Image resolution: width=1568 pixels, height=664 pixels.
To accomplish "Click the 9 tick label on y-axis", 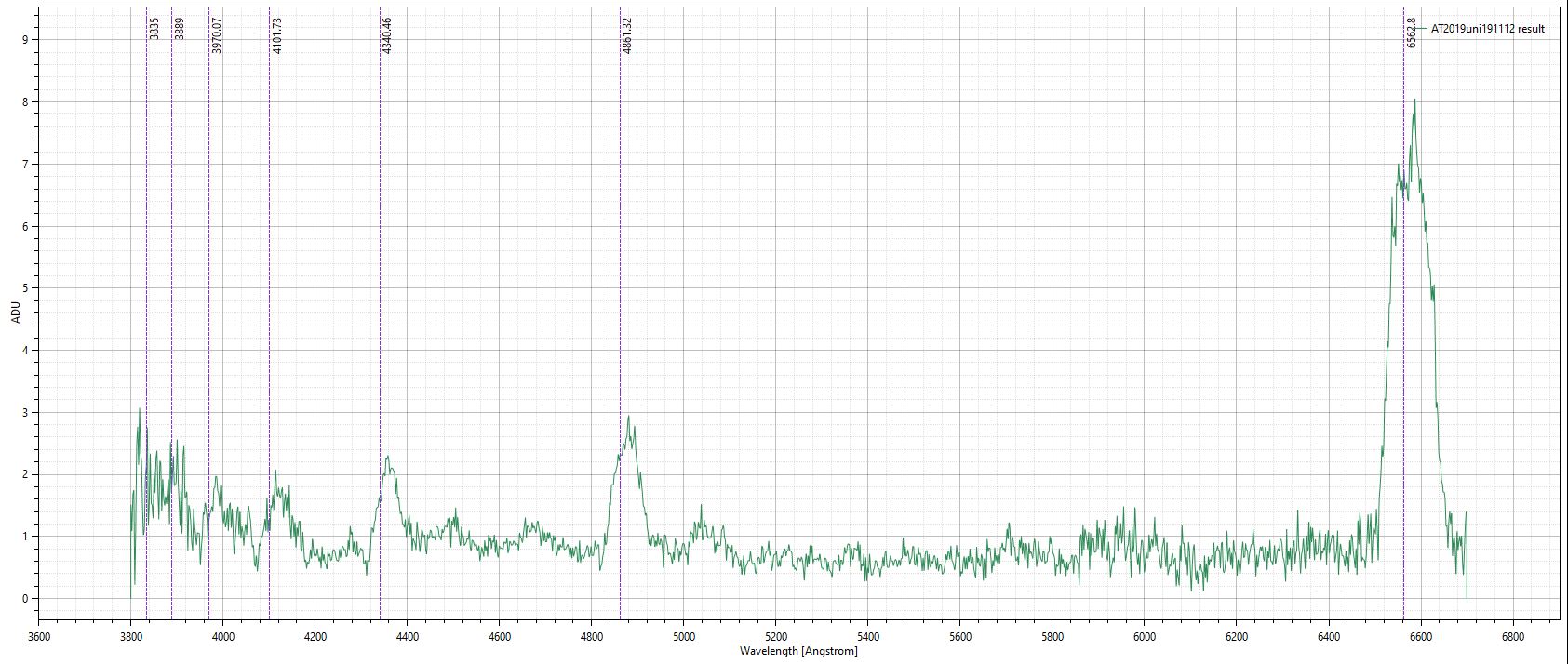I will point(26,40).
